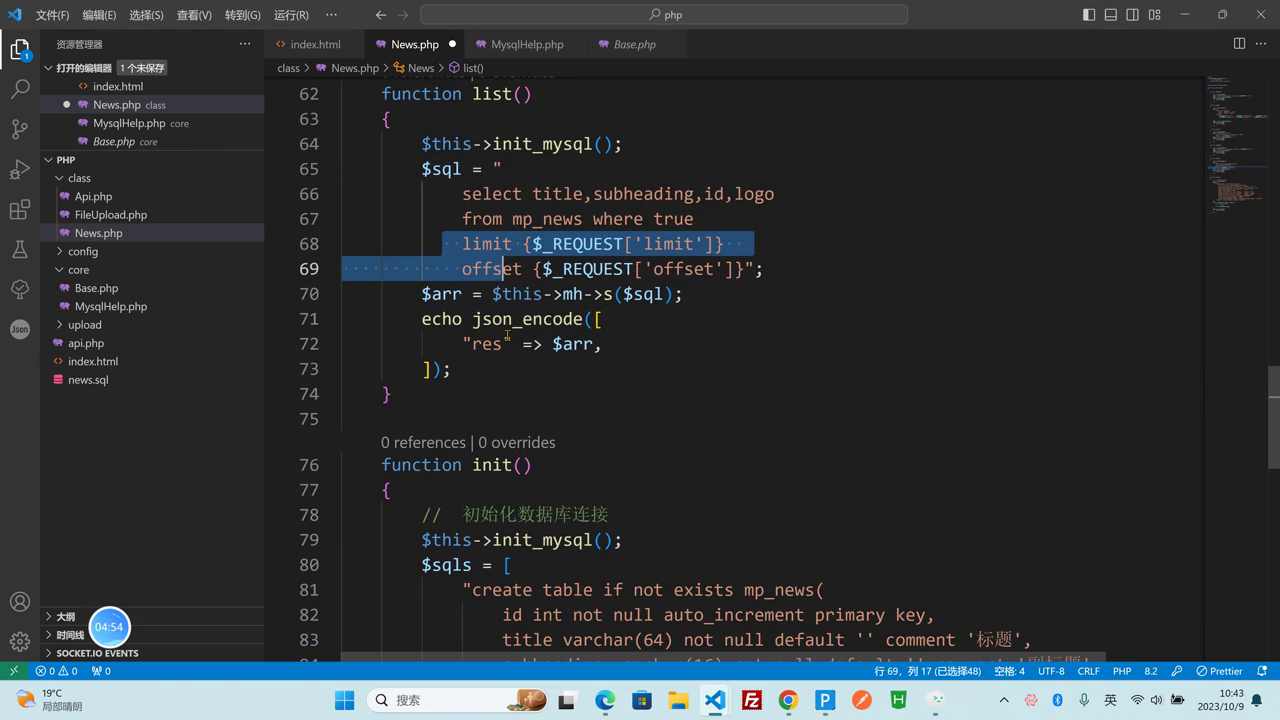Click the 0 references code lens link
Screen dimensions: 1280x720
tap(423, 442)
